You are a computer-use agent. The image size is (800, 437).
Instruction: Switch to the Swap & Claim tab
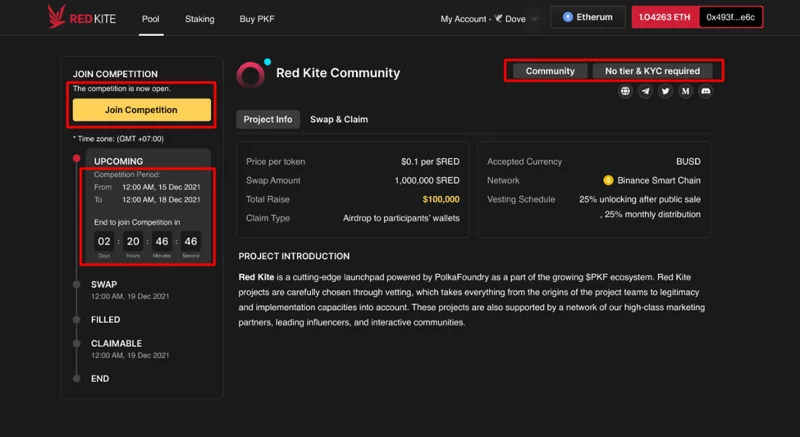(x=339, y=119)
